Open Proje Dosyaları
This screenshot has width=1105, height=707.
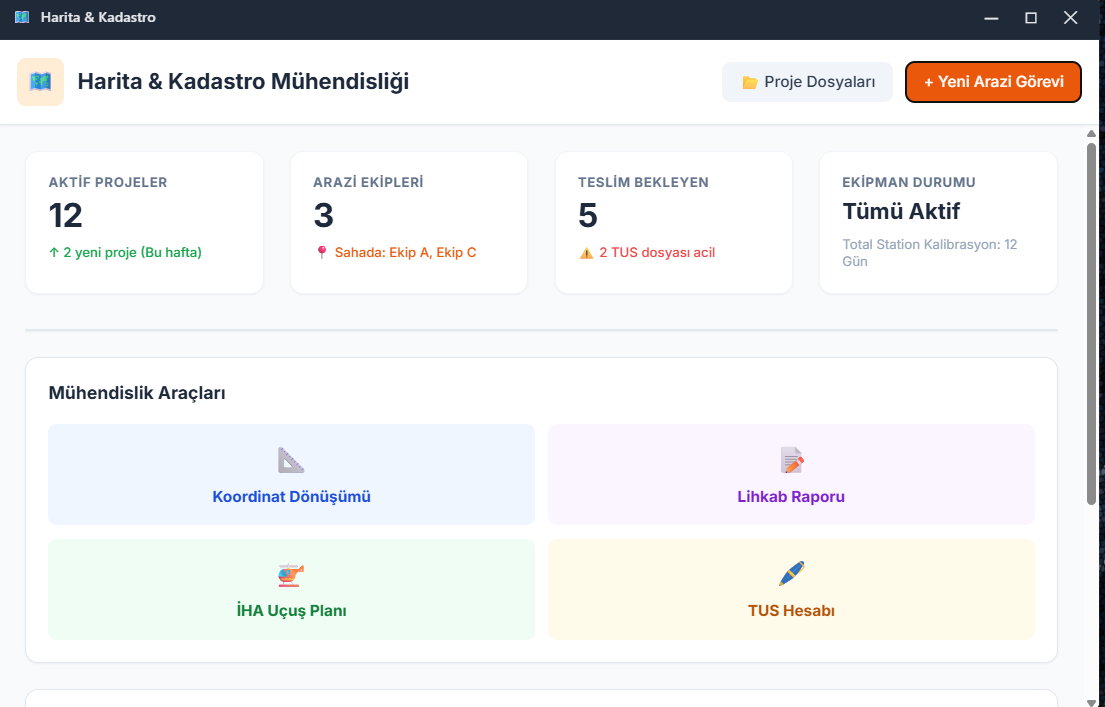(807, 82)
